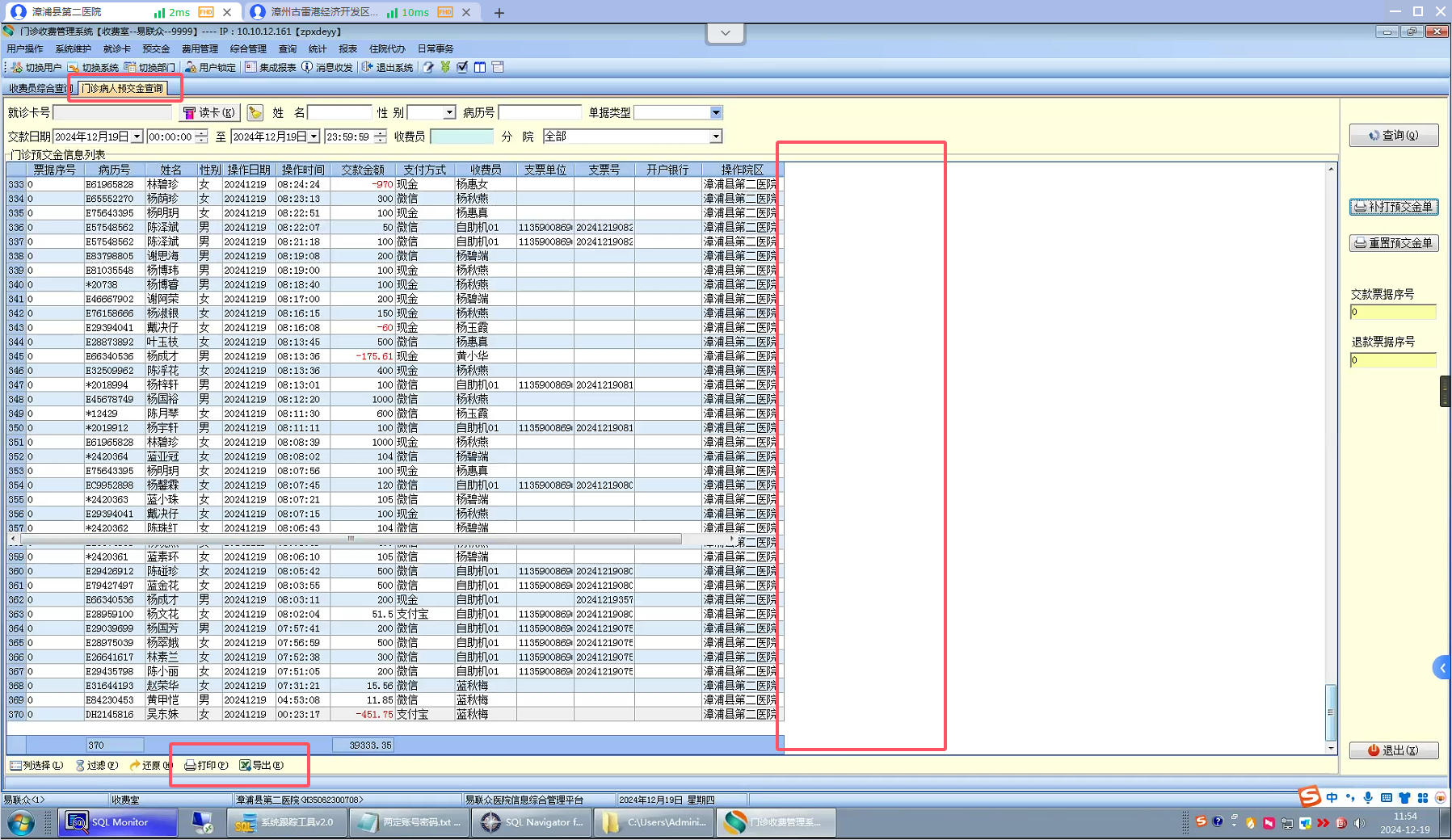Viewport: 1452px width, 840px height.
Task: Click the calendar-style icon ending the toolbar
Action: pos(498,67)
